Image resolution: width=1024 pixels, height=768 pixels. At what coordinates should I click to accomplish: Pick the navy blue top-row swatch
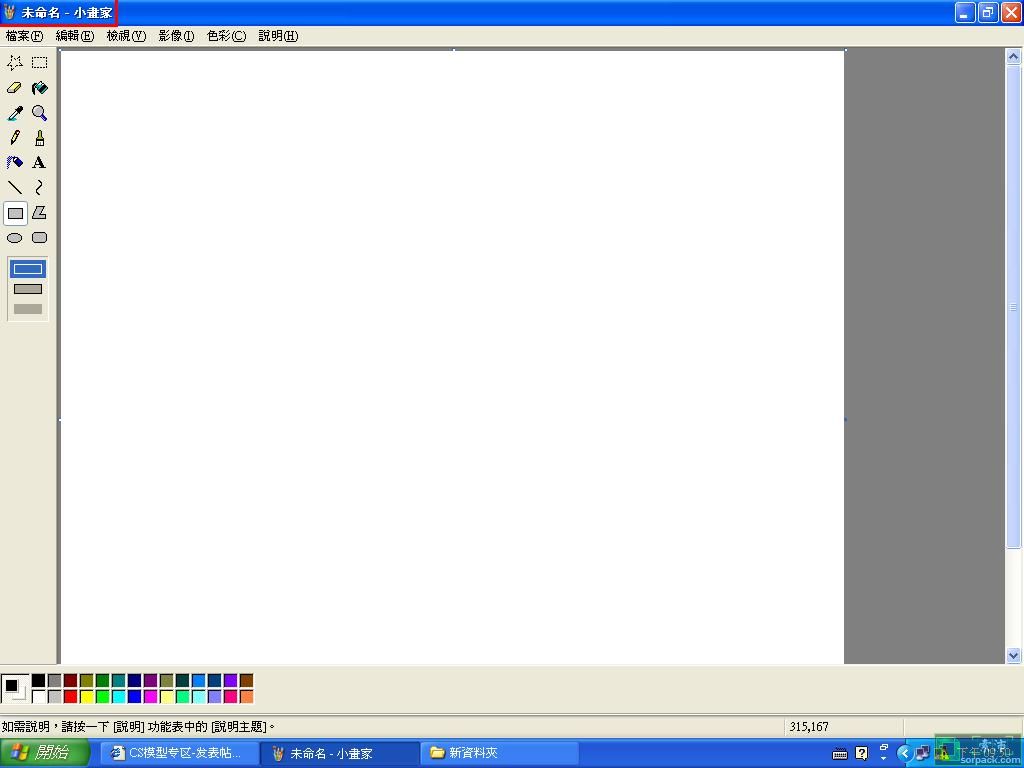(x=135, y=681)
